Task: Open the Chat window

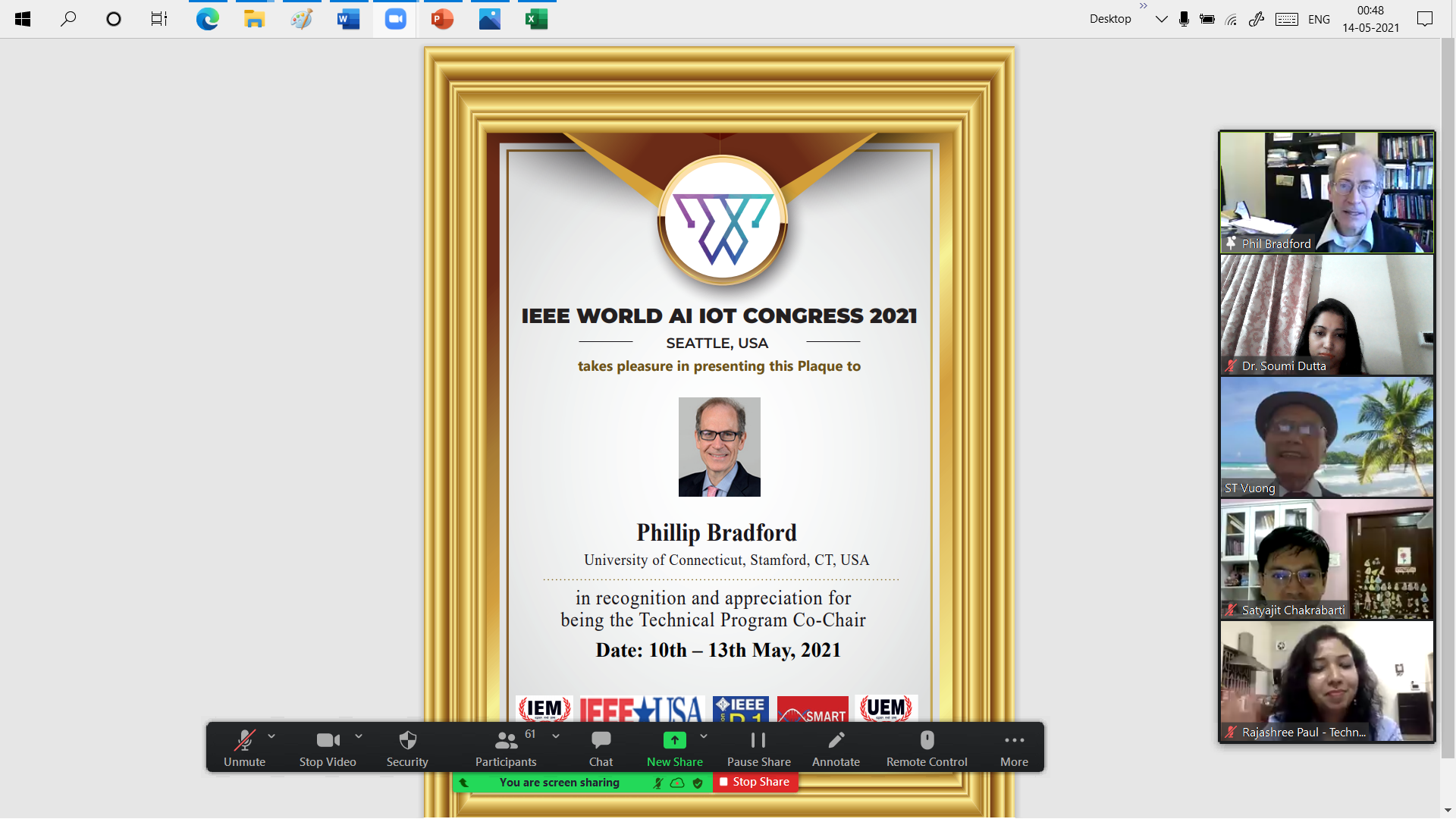Action: [x=601, y=748]
